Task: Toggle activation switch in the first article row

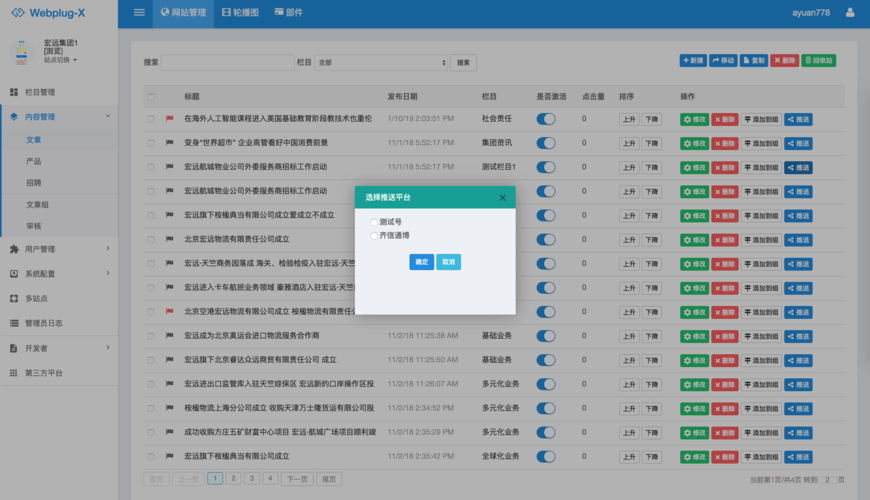Action: [546, 119]
